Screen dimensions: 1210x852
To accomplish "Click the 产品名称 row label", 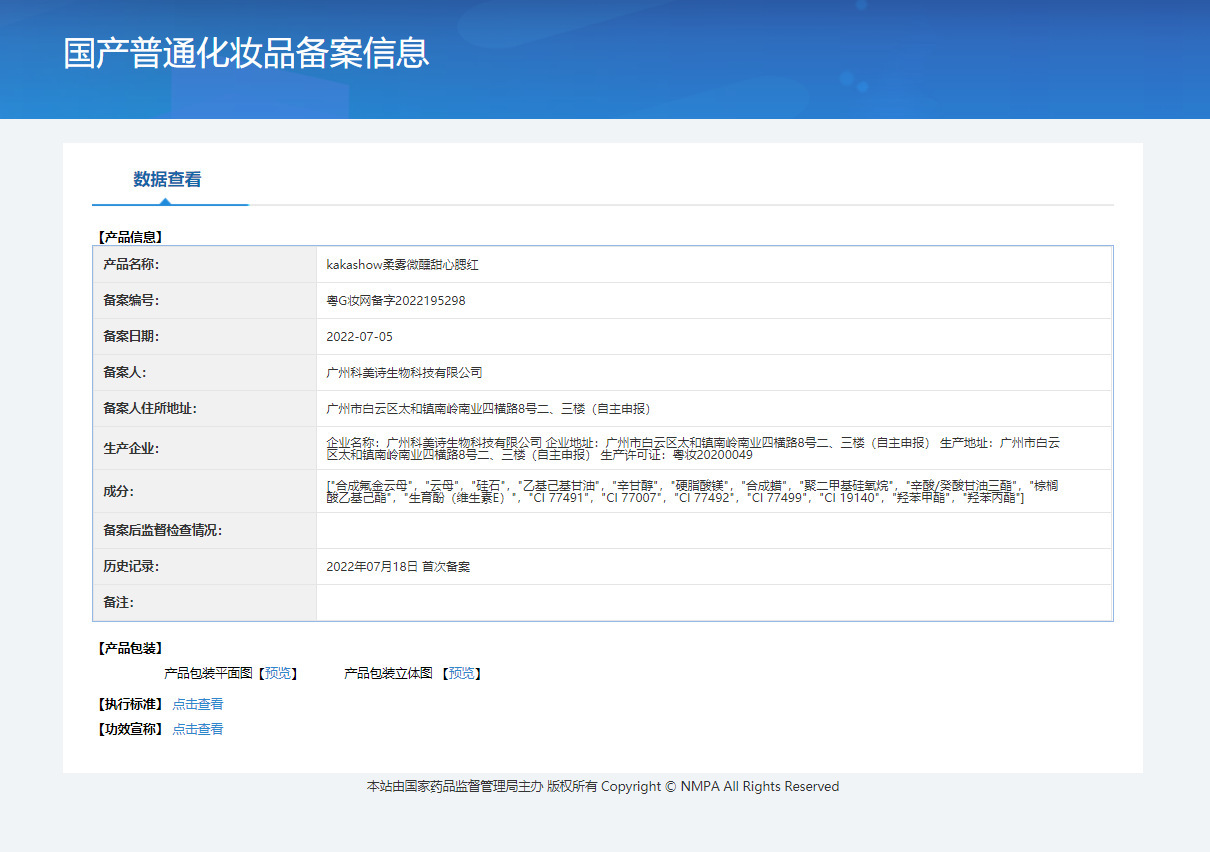I will 131,265.
